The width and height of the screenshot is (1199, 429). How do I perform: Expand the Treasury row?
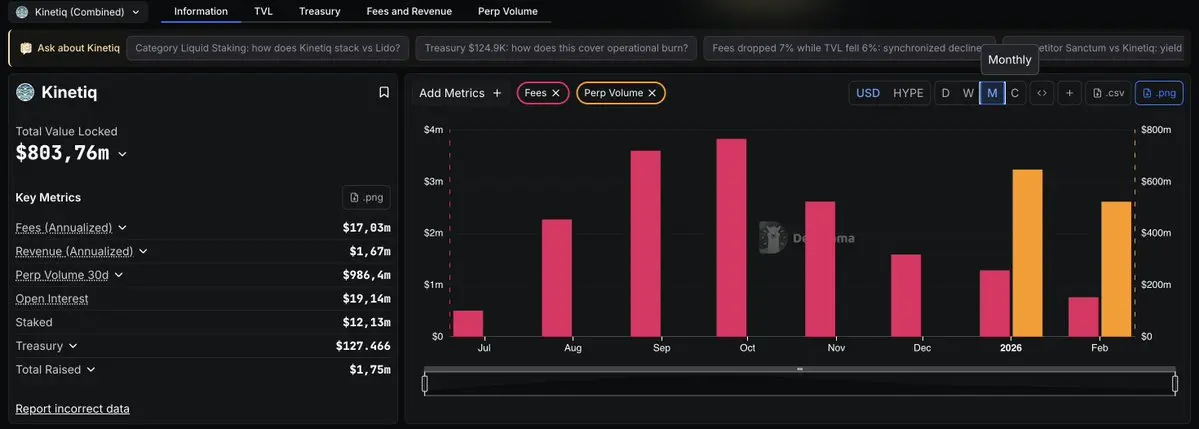click(73, 346)
